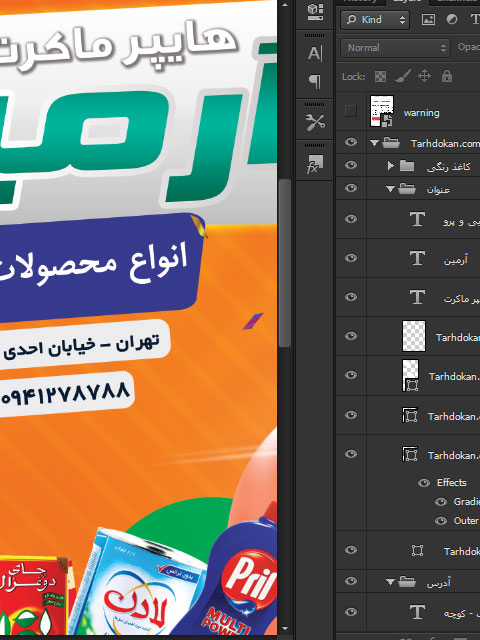Viewport: 480px width, 640px height.
Task: Open the Styles fx panel icon
Action: 315,164
